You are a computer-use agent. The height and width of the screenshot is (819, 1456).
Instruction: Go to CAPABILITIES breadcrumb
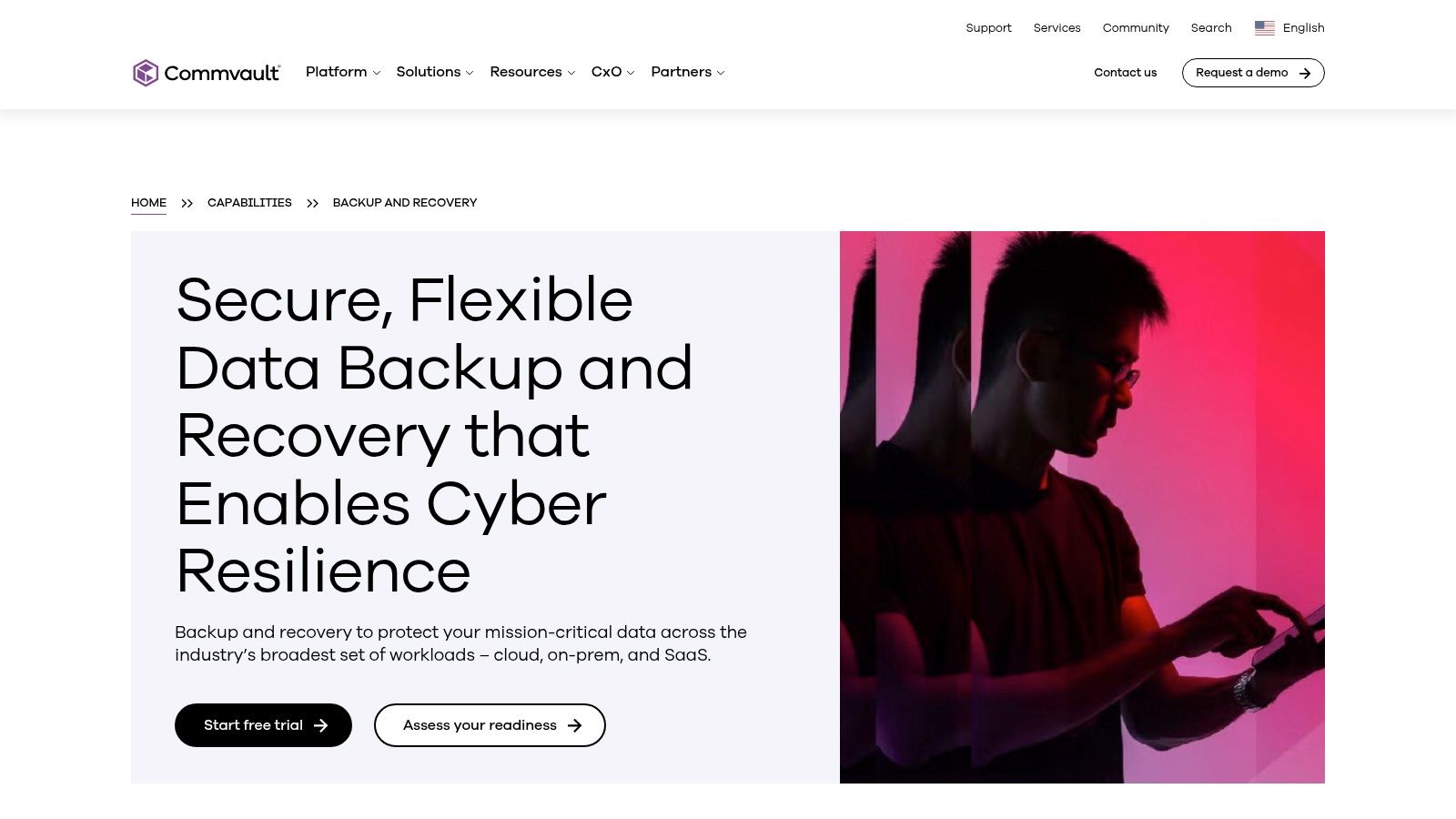pos(249,203)
